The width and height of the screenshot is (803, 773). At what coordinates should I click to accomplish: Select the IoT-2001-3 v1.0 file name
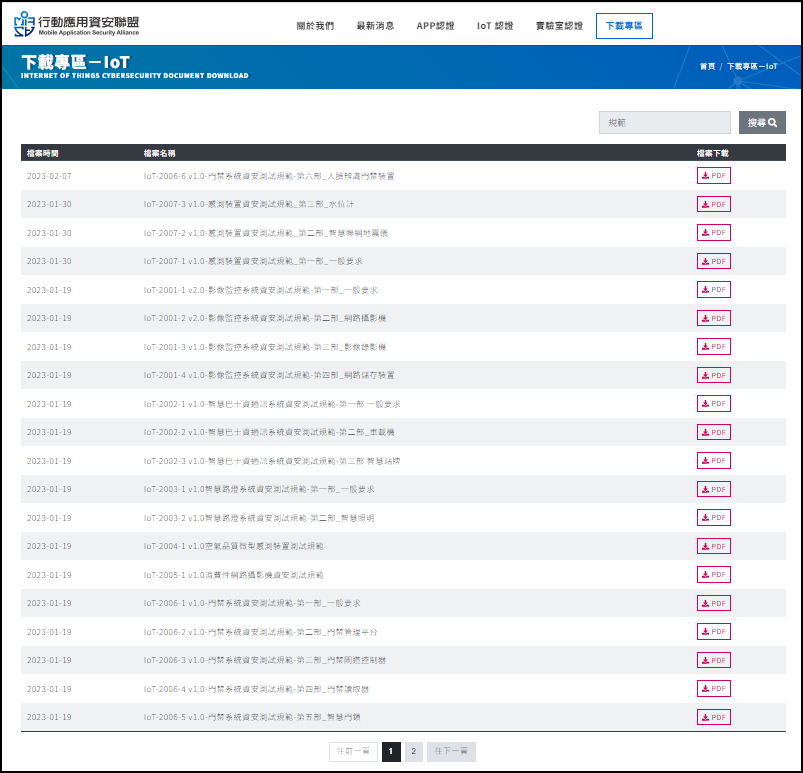(265, 347)
